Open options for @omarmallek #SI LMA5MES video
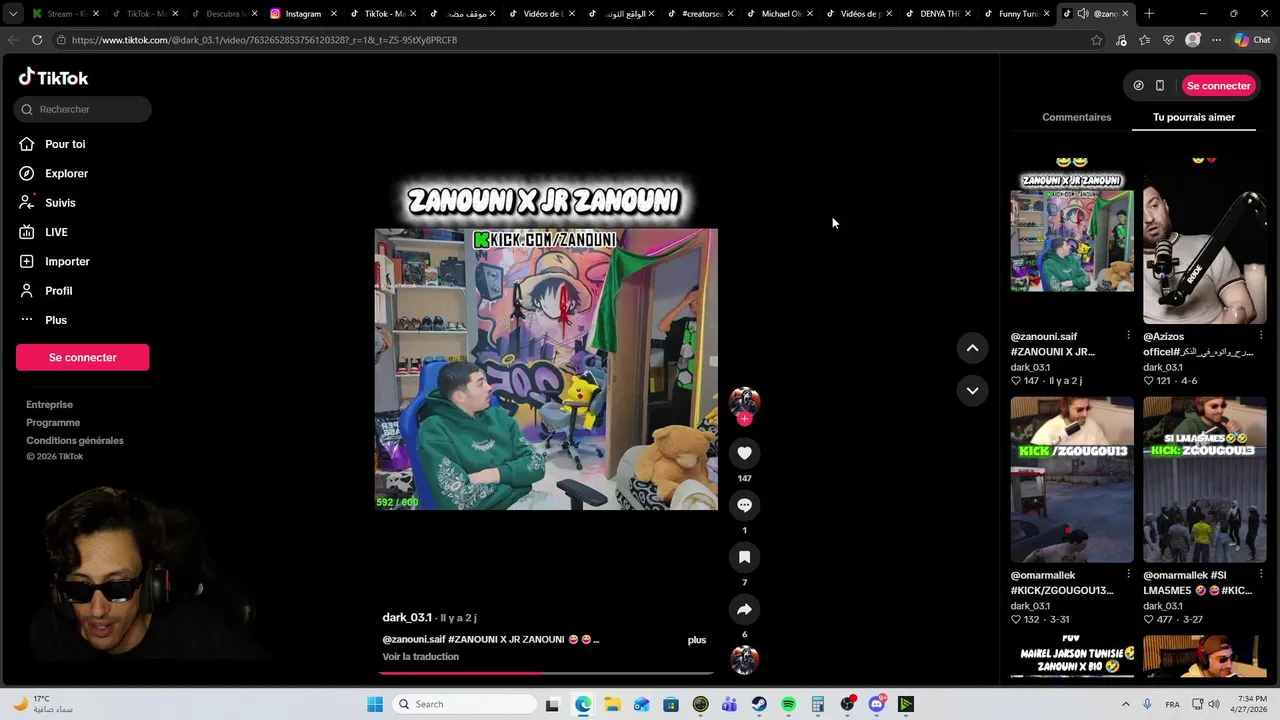This screenshot has width=1280, height=720. pyautogui.click(x=1261, y=574)
